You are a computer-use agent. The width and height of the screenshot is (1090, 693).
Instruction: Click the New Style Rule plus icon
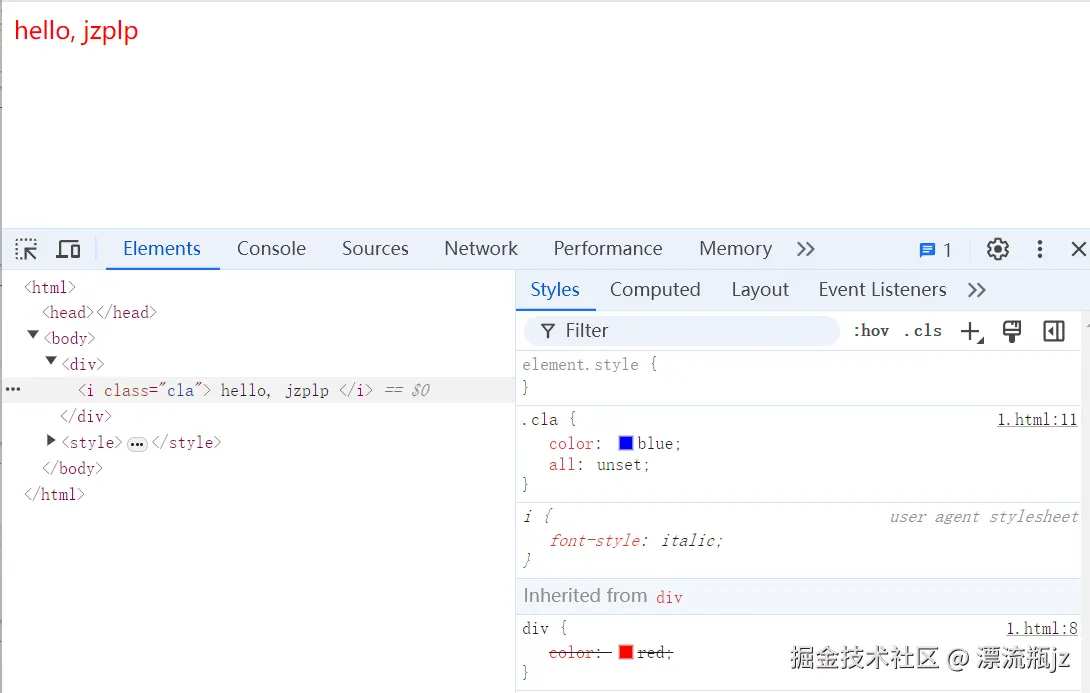coord(971,331)
